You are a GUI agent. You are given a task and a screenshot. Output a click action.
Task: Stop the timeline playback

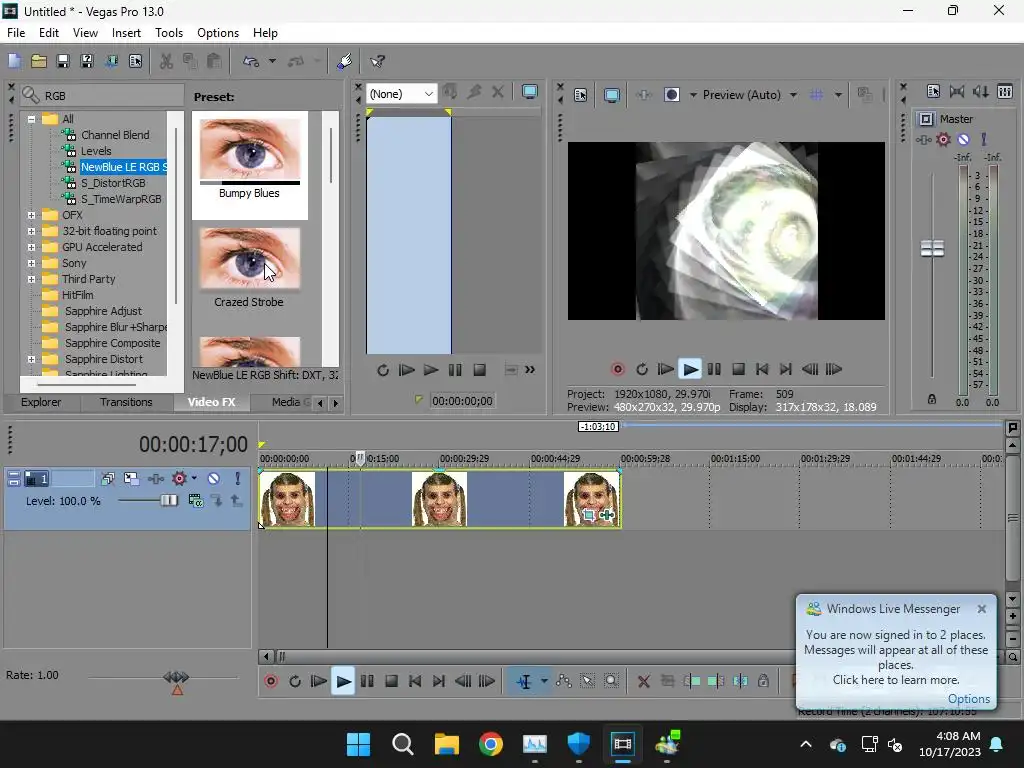[x=391, y=681]
